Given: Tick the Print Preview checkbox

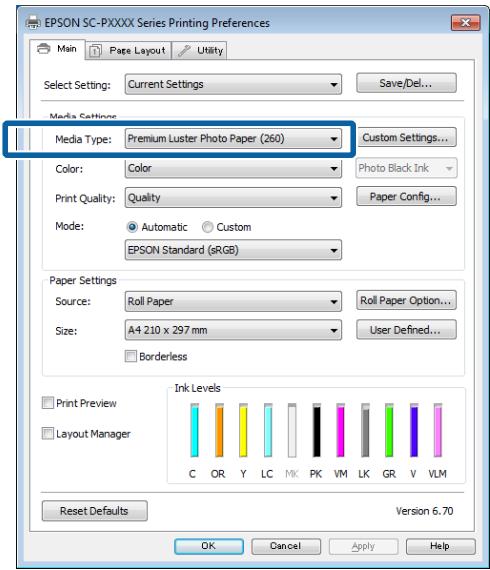Looking at the screenshot, I should 48,403.
